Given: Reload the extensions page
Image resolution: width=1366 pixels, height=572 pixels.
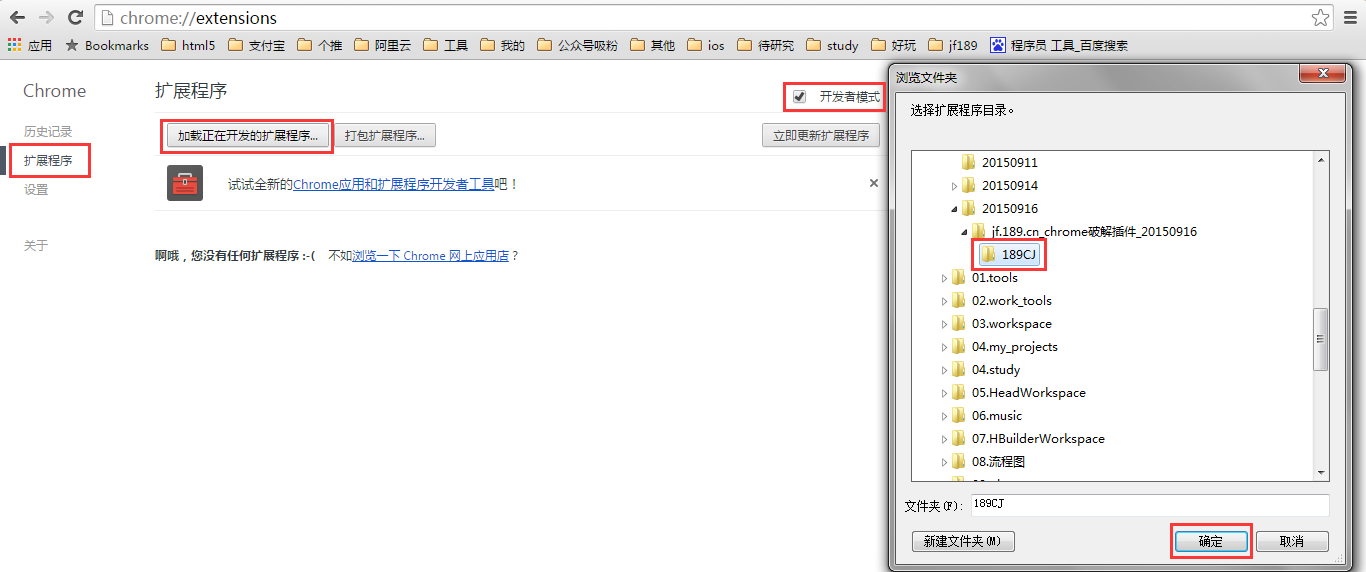Looking at the screenshot, I should click(x=75, y=17).
